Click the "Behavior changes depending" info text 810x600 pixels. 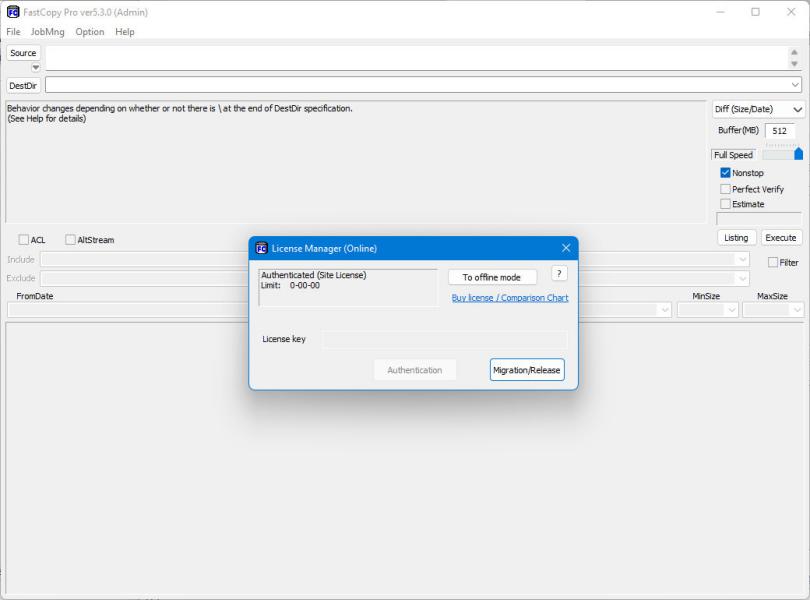click(180, 109)
